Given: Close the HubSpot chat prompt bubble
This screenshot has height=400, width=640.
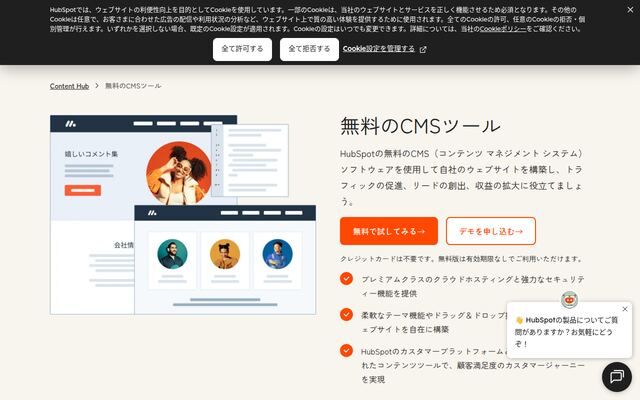Looking at the screenshot, I should click(625, 309).
